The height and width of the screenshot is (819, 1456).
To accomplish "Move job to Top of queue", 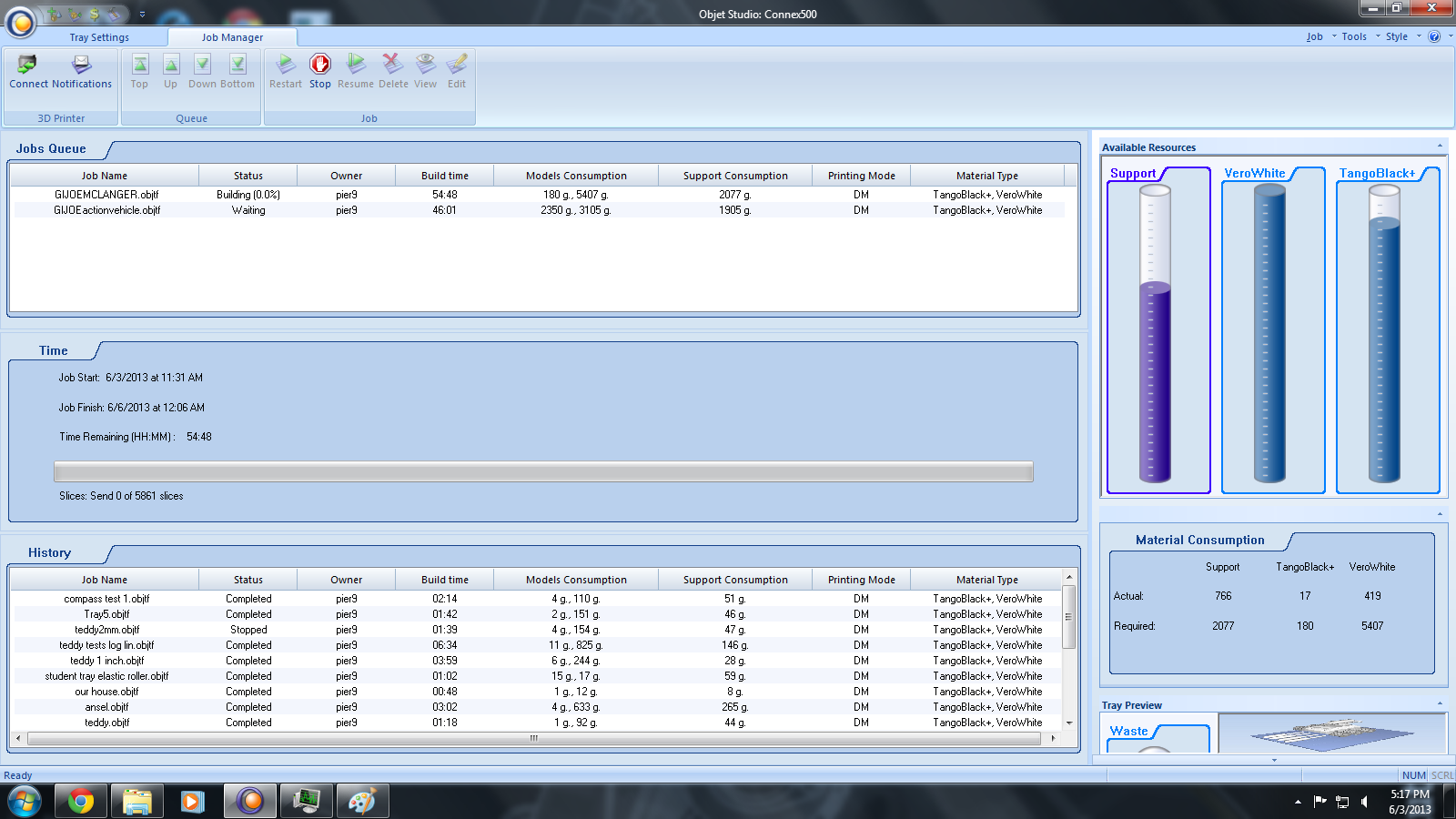I will (x=139, y=71).
